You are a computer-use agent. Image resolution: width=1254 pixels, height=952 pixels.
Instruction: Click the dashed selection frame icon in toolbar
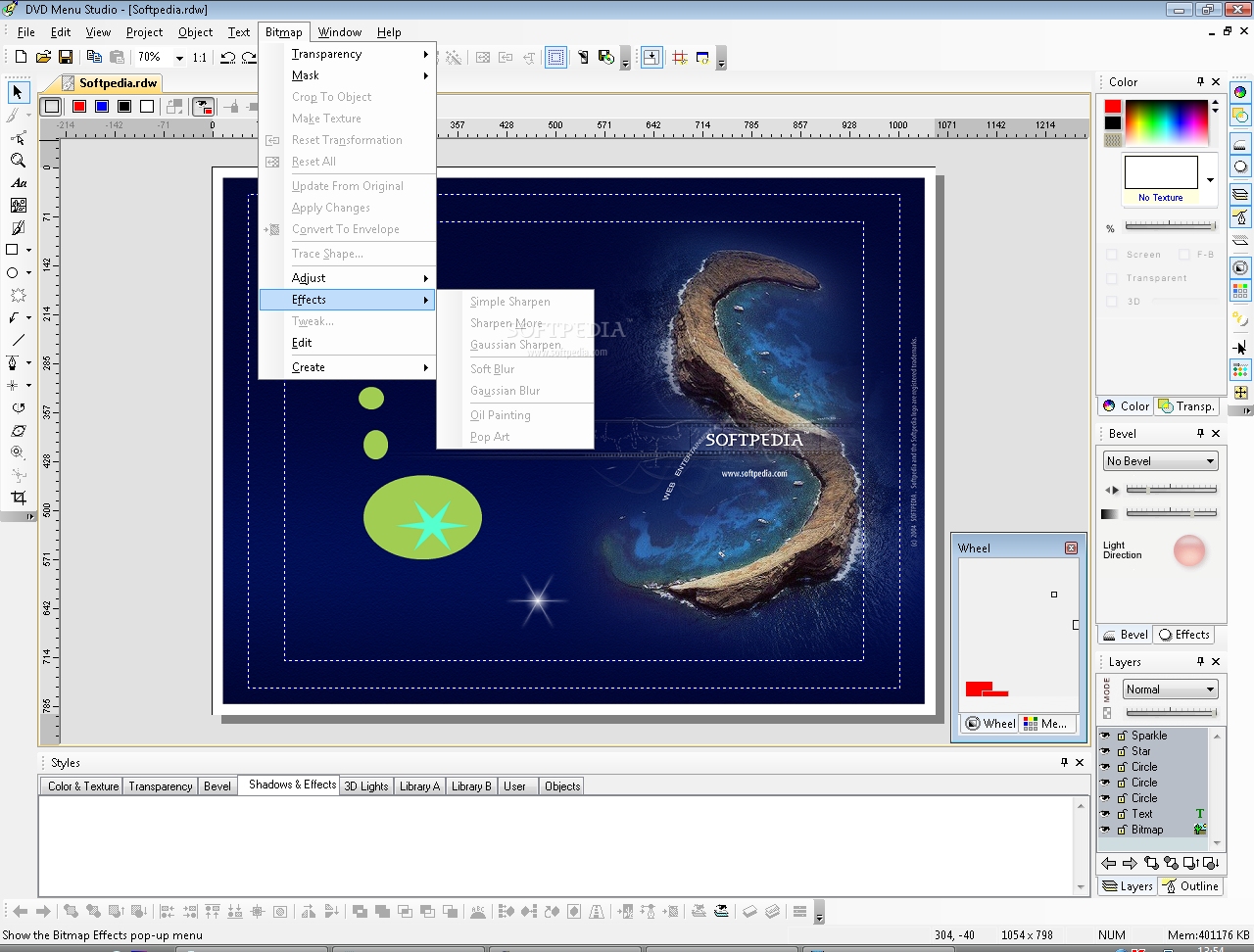555,57
